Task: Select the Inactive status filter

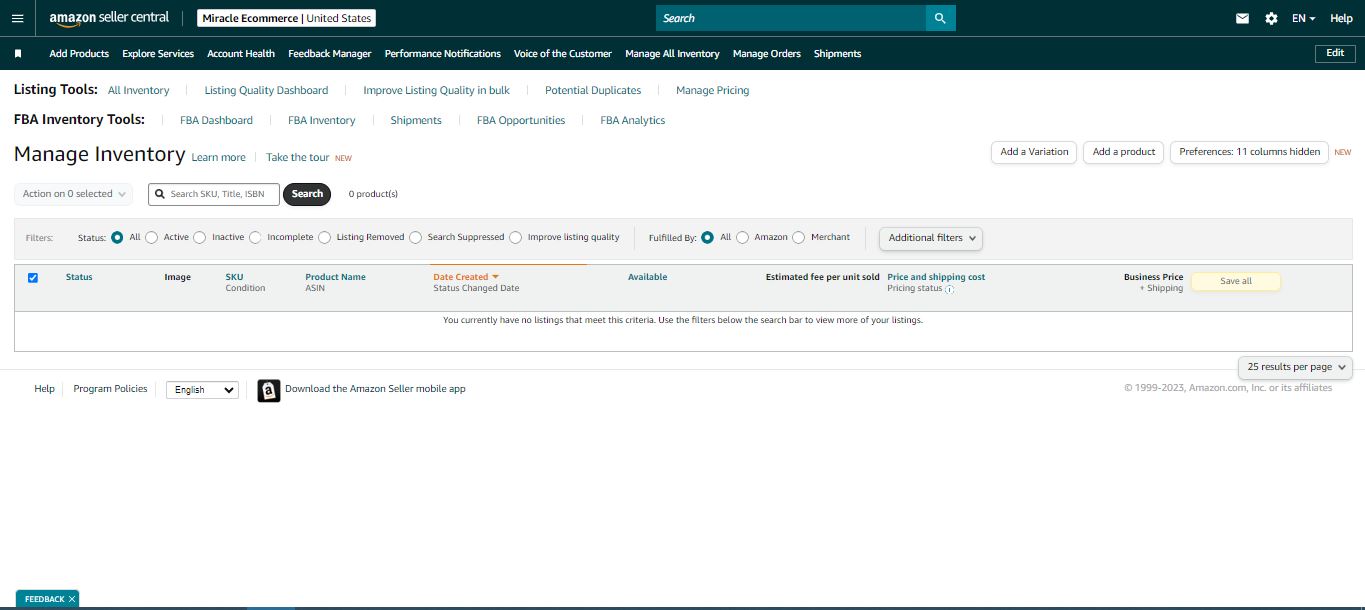Action: 199,238
